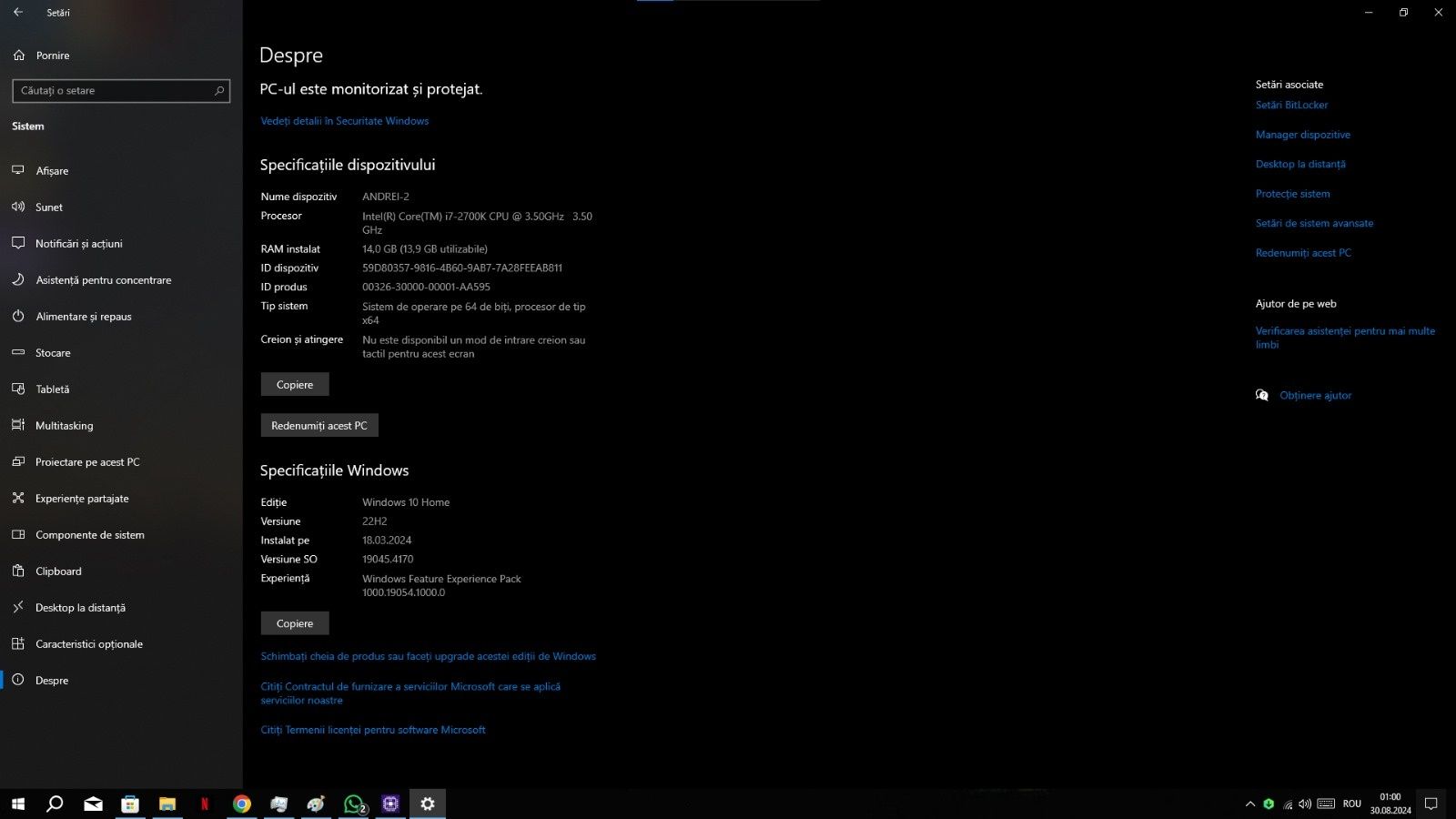Screen dimensions: 1456x819
Task: Open Vedeți detalii în Securitate Windows link
Action: (x=344, y=121)
